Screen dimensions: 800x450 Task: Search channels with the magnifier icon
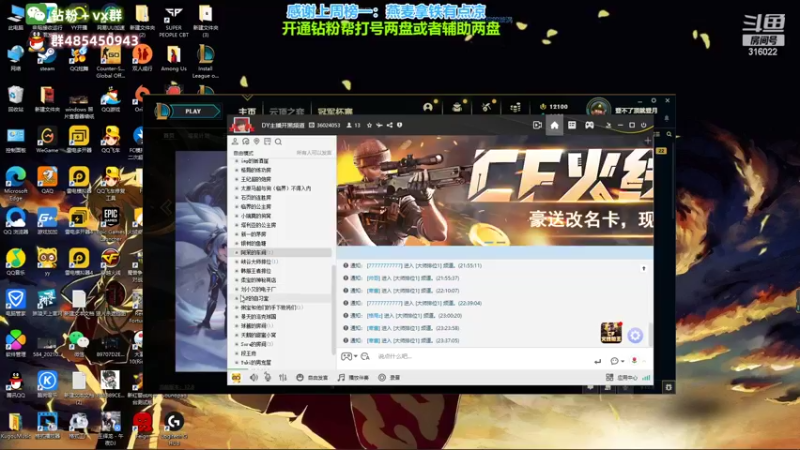[279, 141]
